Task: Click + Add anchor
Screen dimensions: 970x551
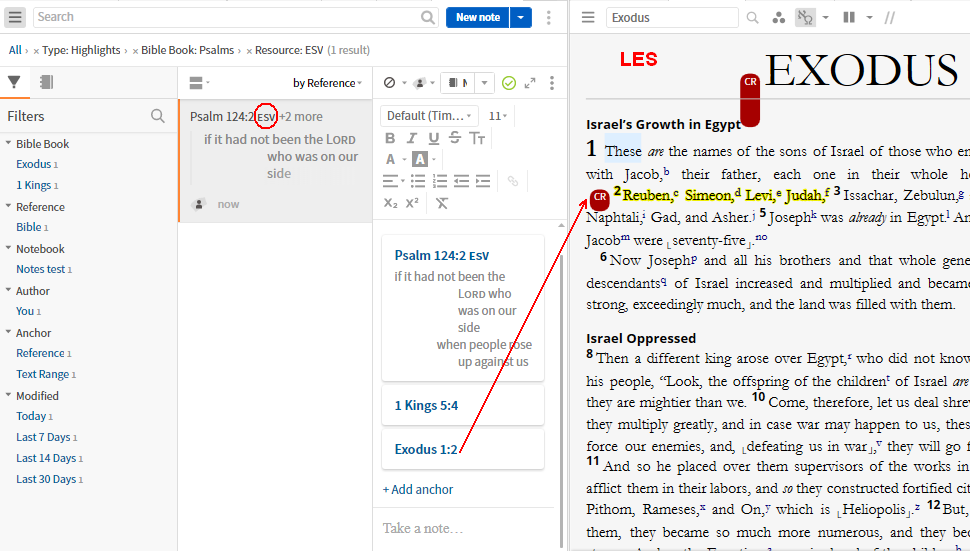Action: 418,489
